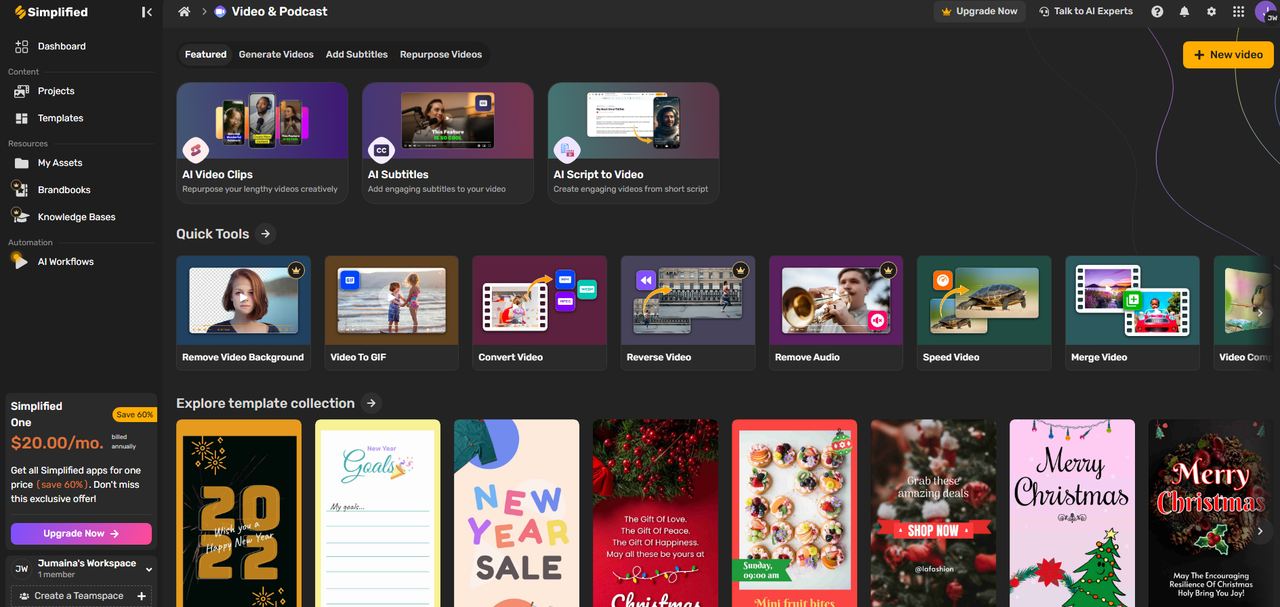1280x607 pixels.
Task: Open the Dashboard icon in the sidebar
Action: pos(21,46)
